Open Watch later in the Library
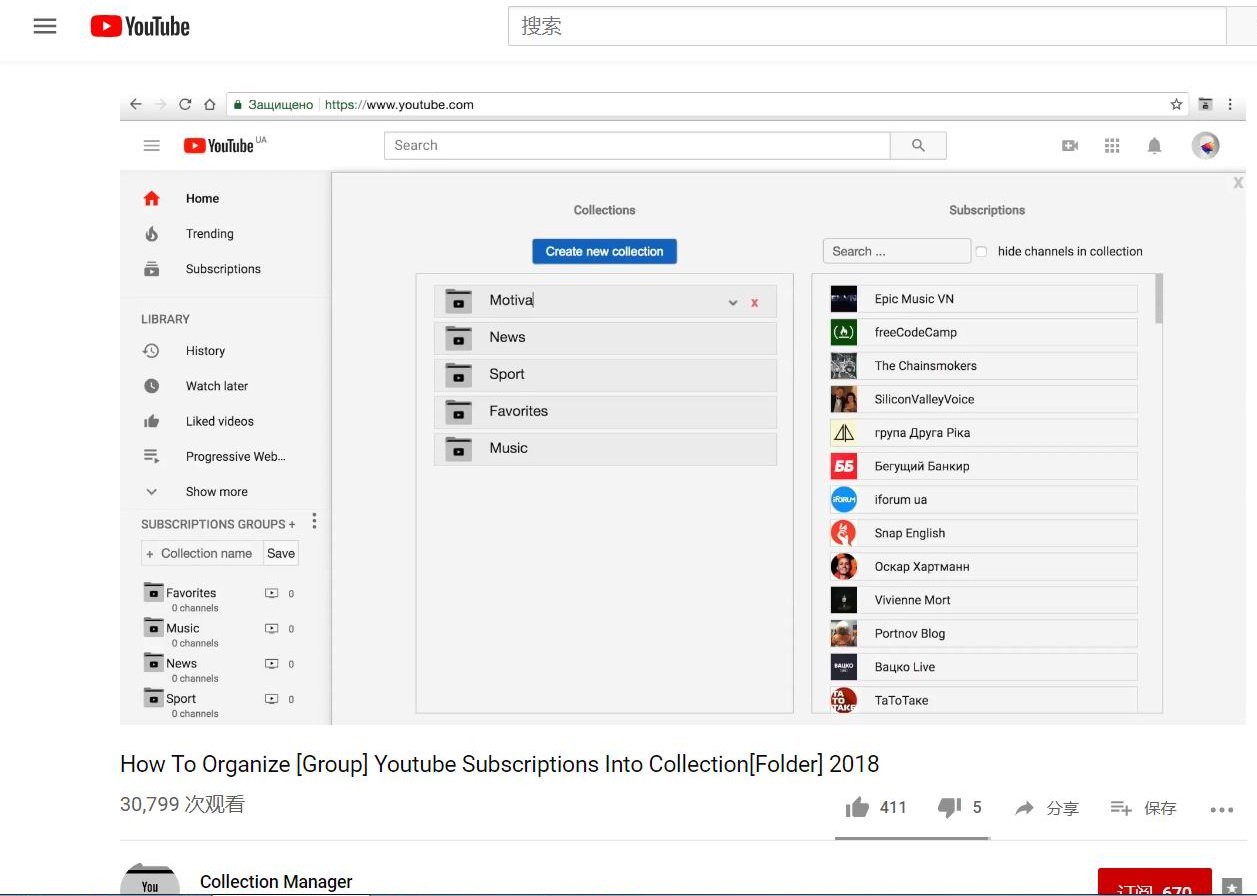The image size is (1257, 896). coord(216,386)
